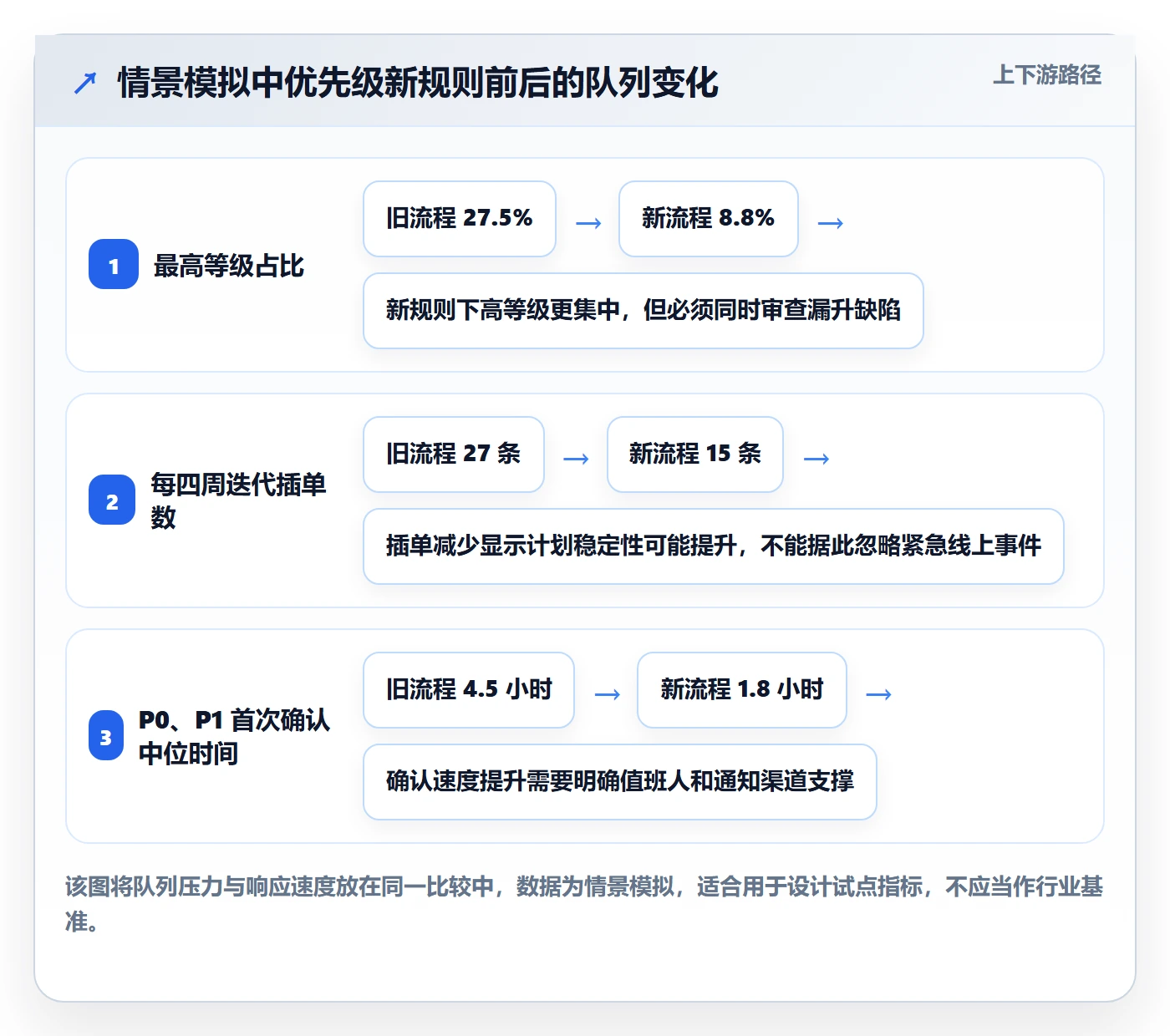
Task: Click the 最高等级占比 row label
Action: pyautogui.click(x=228, y=266)
